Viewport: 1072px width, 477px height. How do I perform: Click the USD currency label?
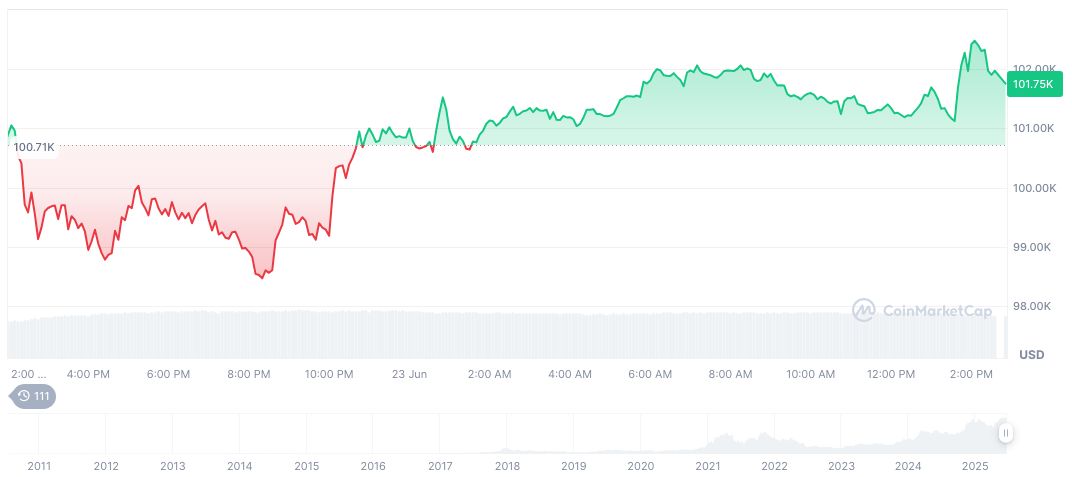point(1031,355)
